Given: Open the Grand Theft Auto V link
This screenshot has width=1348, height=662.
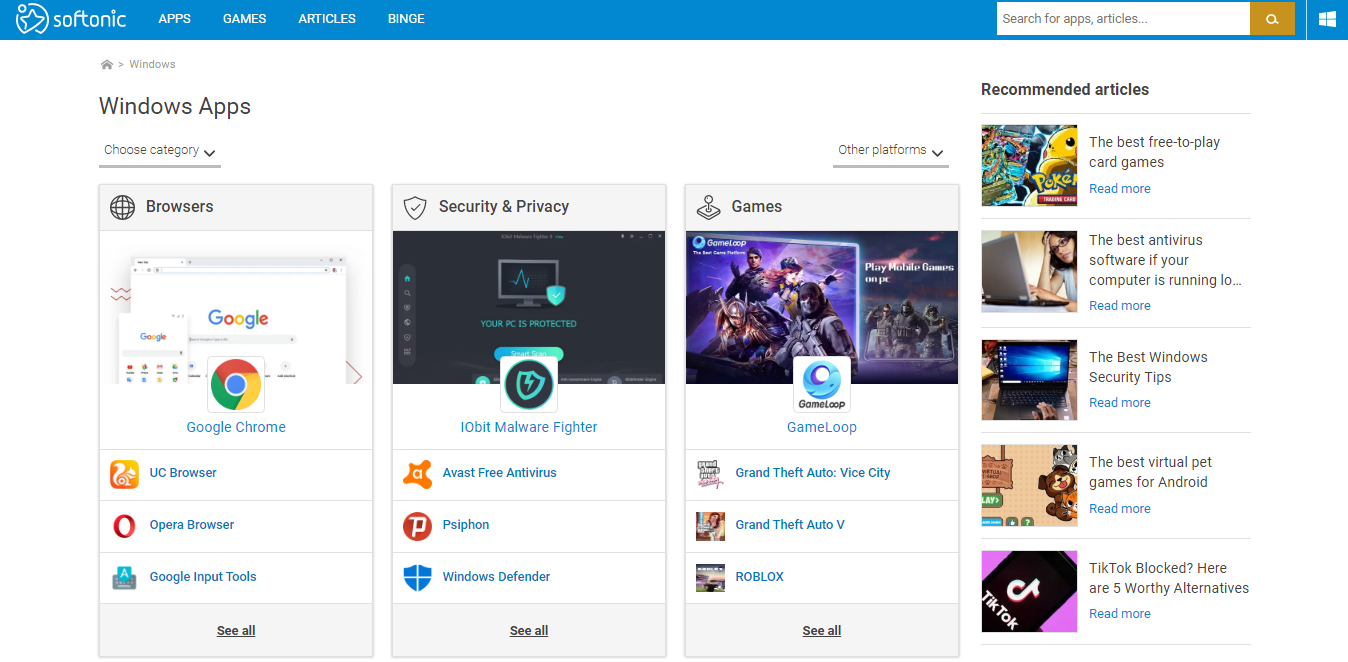Looking at the screenshot, I should click(x=790, y=525).
